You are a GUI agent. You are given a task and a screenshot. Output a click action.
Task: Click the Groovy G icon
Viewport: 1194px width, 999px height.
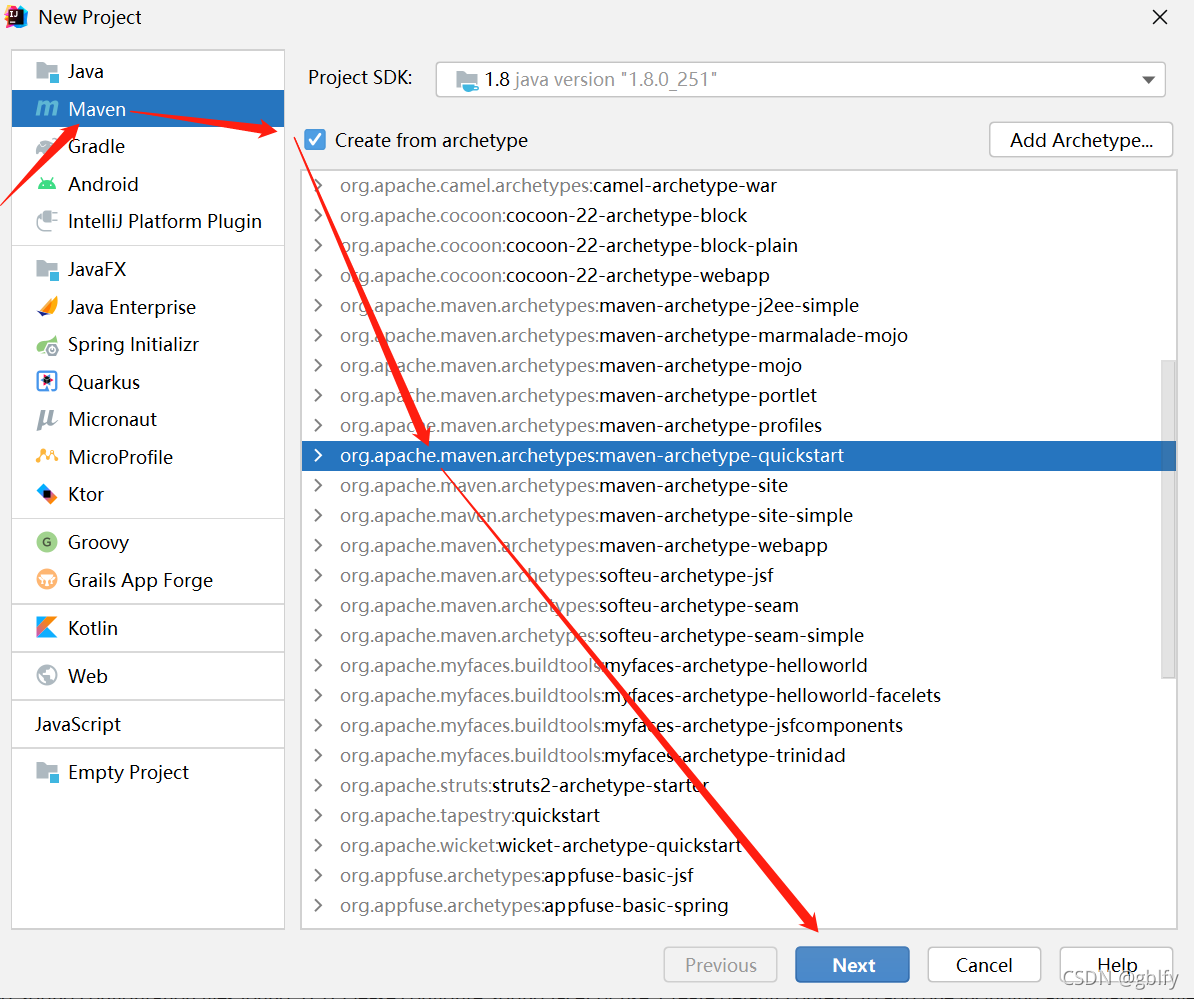tap(47, 542)
